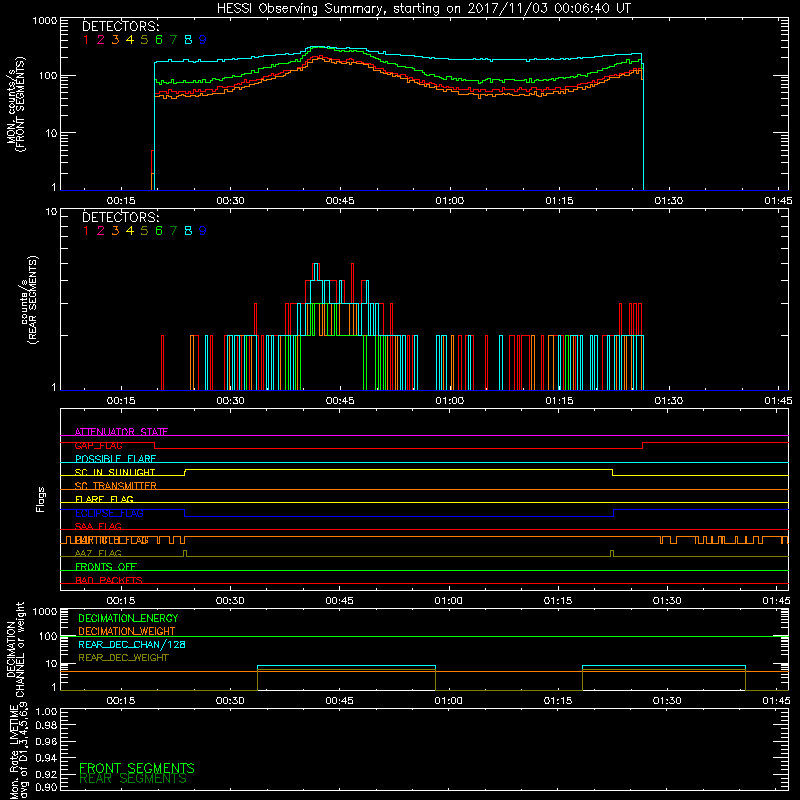The width and height of the screenshot is (800, 800).
Task: Select the DECIMATION_WEIGHT legend label
Action: 127,631
